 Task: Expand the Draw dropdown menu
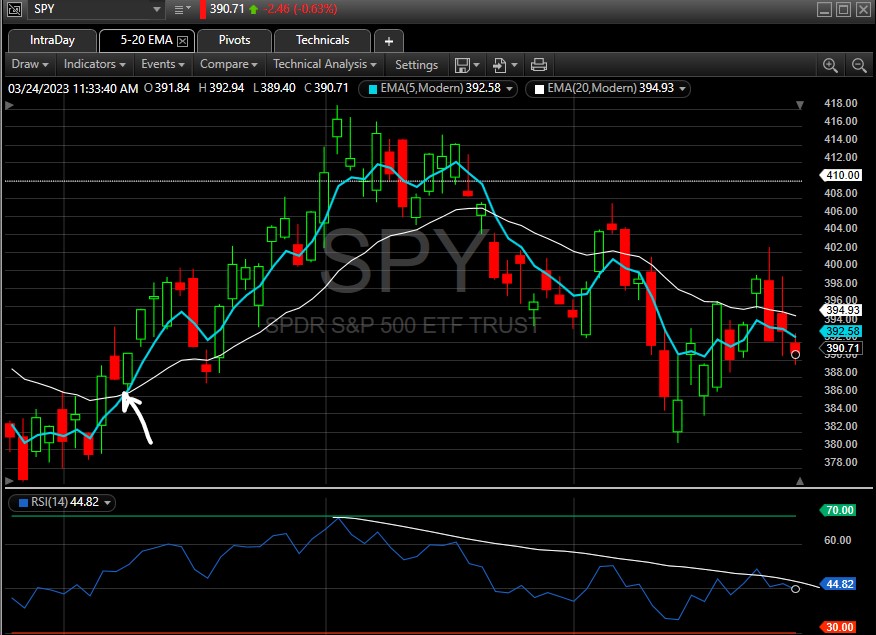coord(30,64)
